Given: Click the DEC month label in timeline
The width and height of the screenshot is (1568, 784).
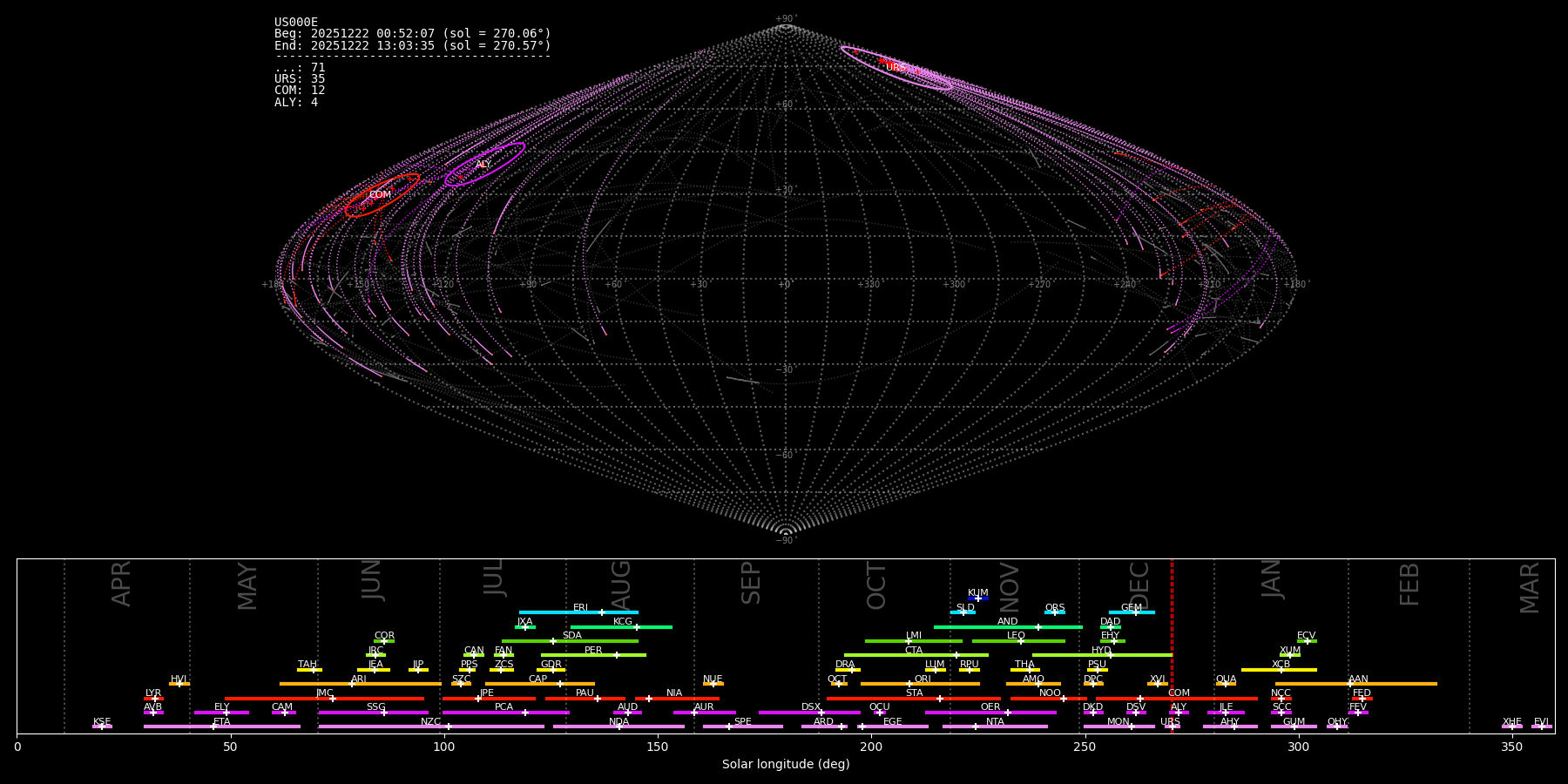Looking at the screenshot, I should point(1139,585).
